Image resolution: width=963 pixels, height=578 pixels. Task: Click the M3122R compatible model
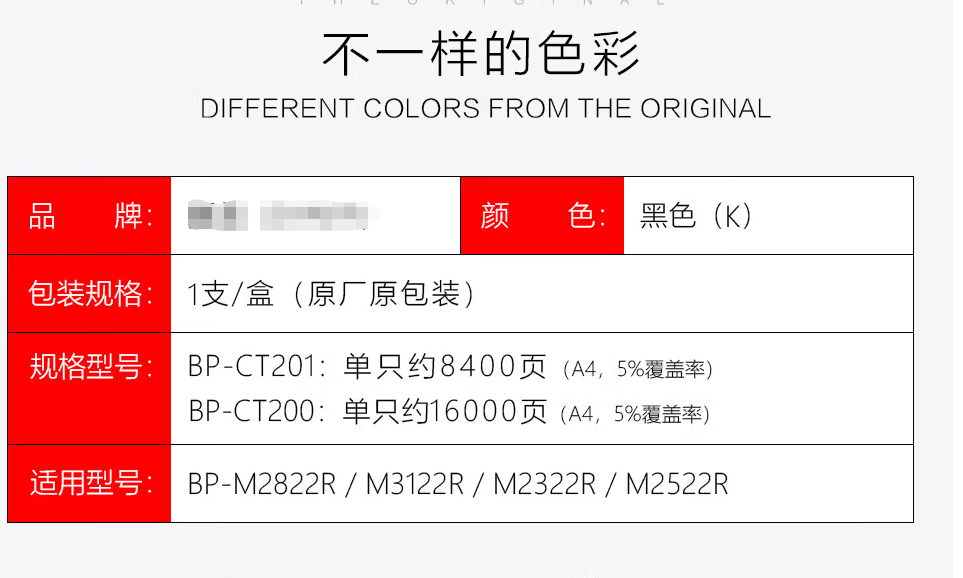(x=415, y=484)
